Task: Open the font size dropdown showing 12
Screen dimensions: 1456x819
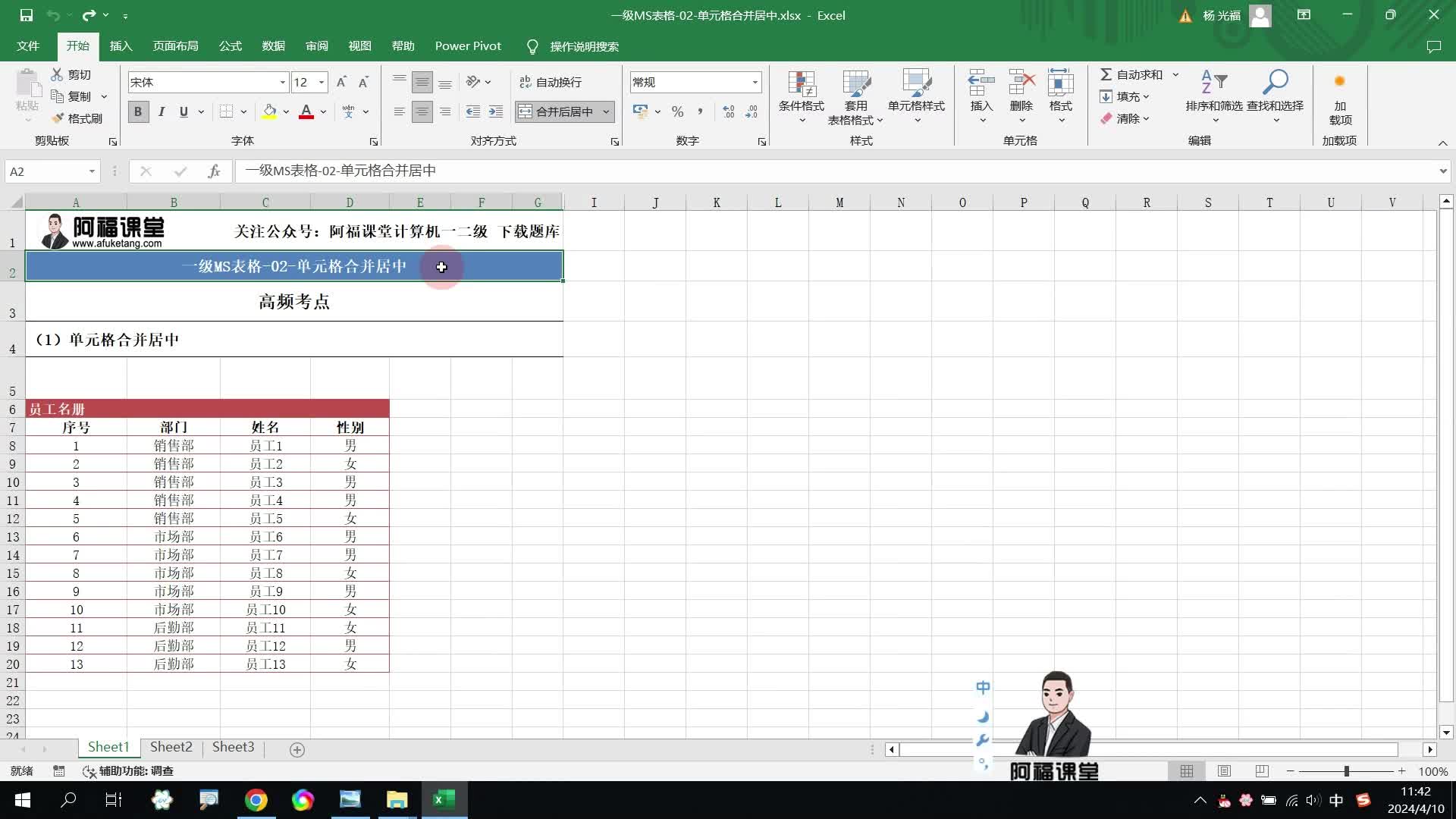Action: [x=322, y=82]
